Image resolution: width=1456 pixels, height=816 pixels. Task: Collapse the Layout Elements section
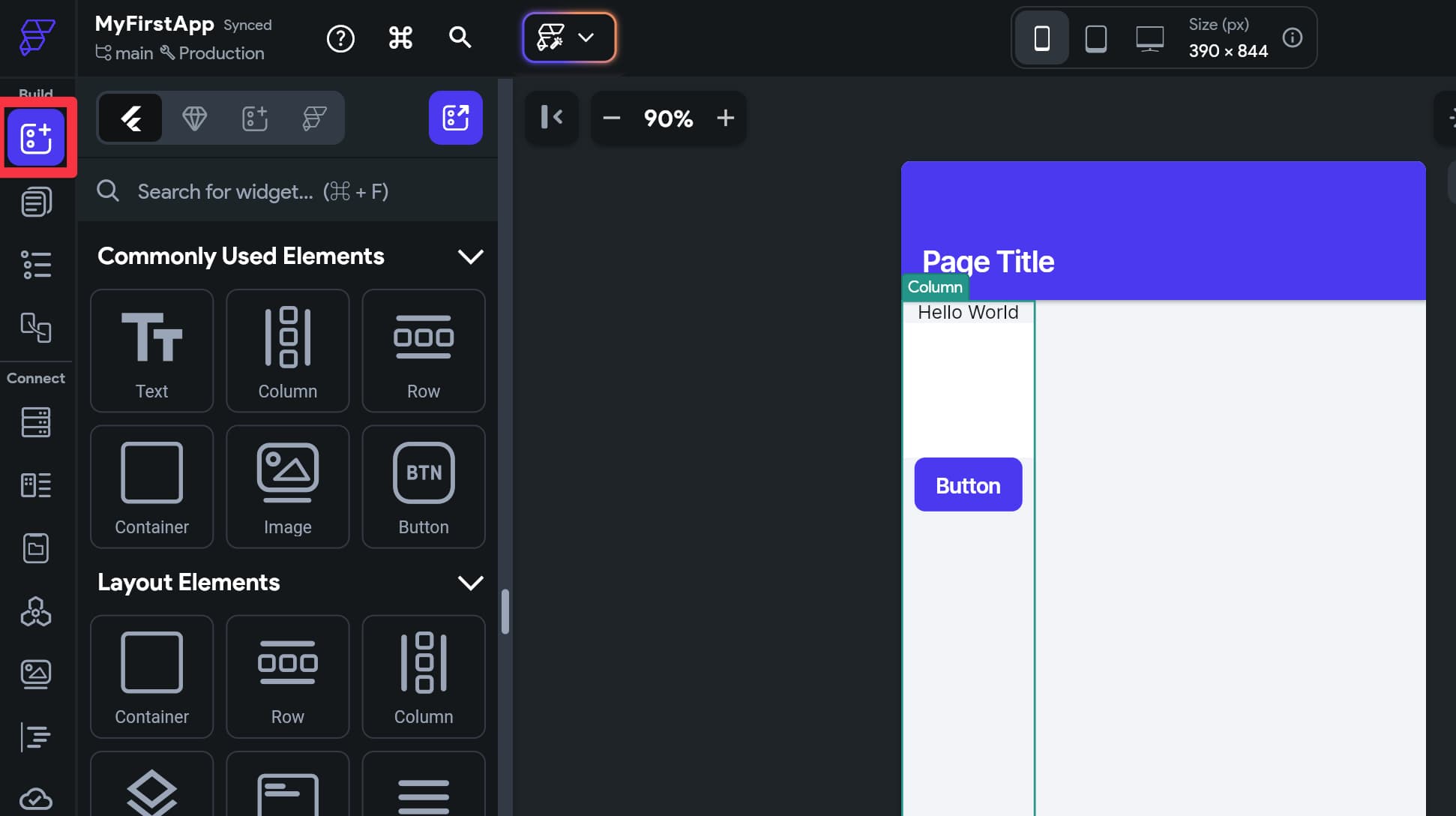point(470,583)
